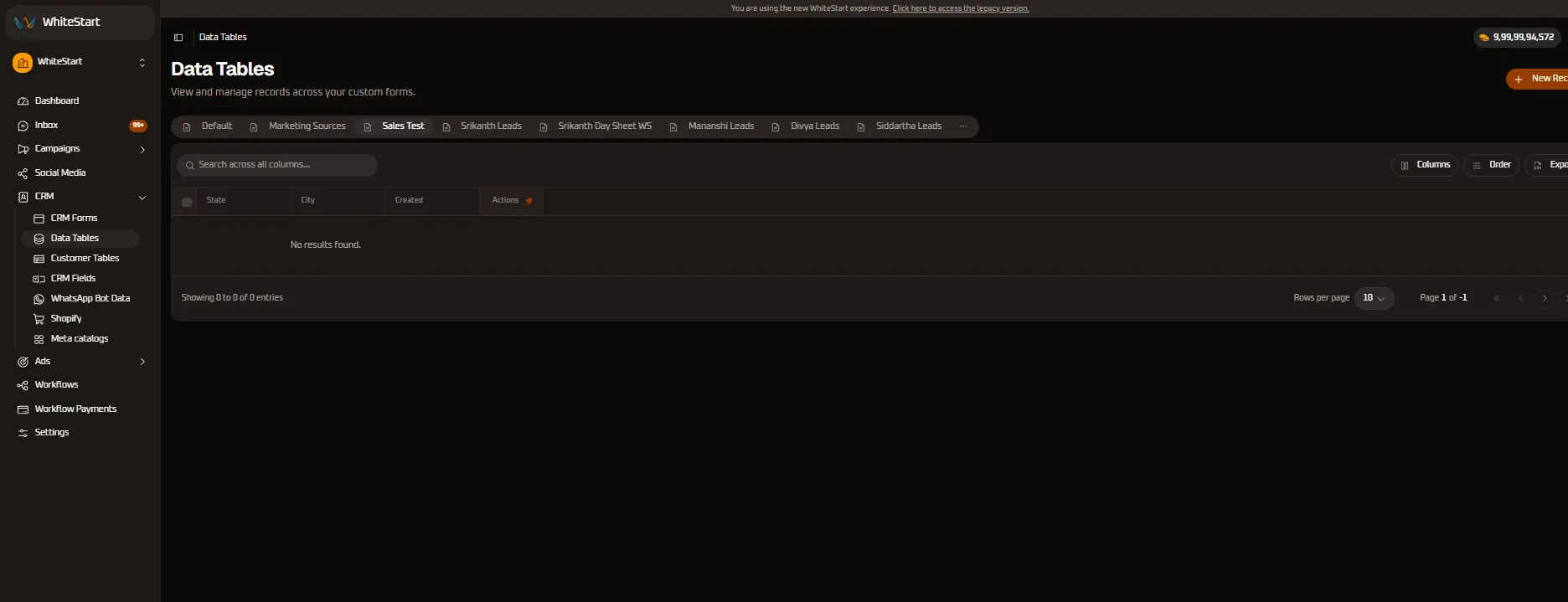Go to the first page arrow

(x=1497, y=298)
